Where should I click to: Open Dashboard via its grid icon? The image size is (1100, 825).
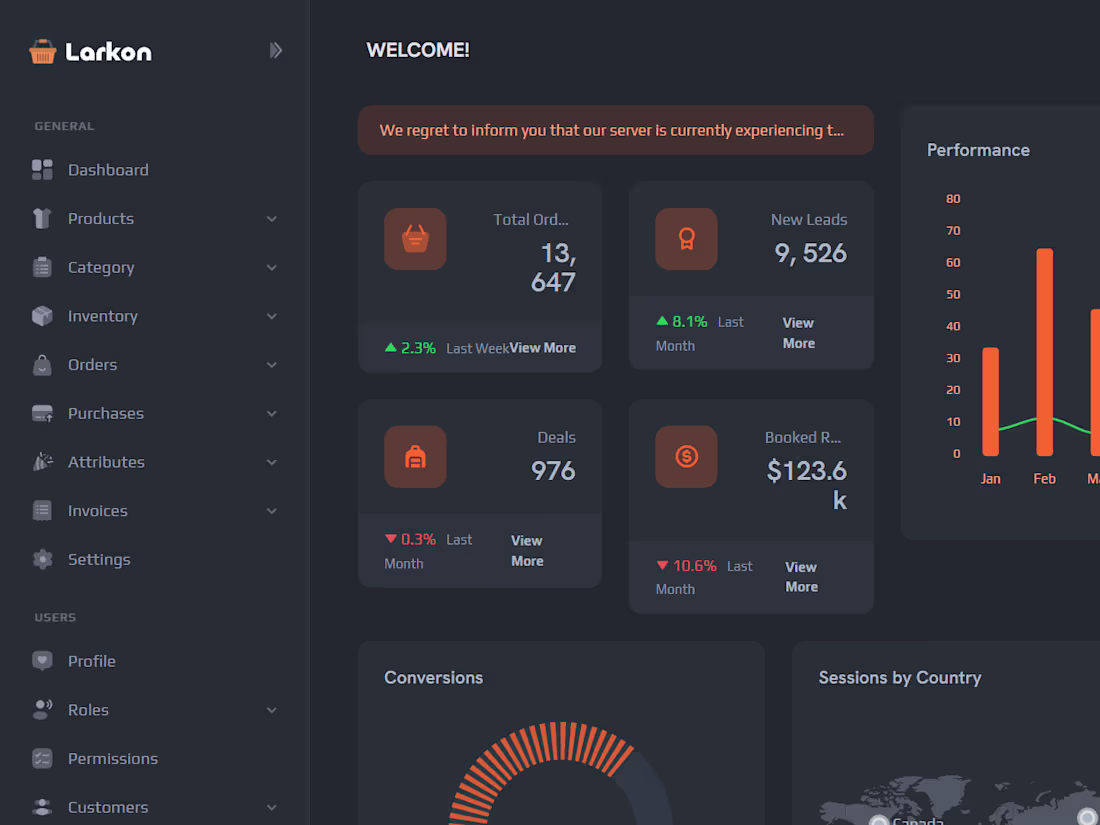tap(42, 169)
